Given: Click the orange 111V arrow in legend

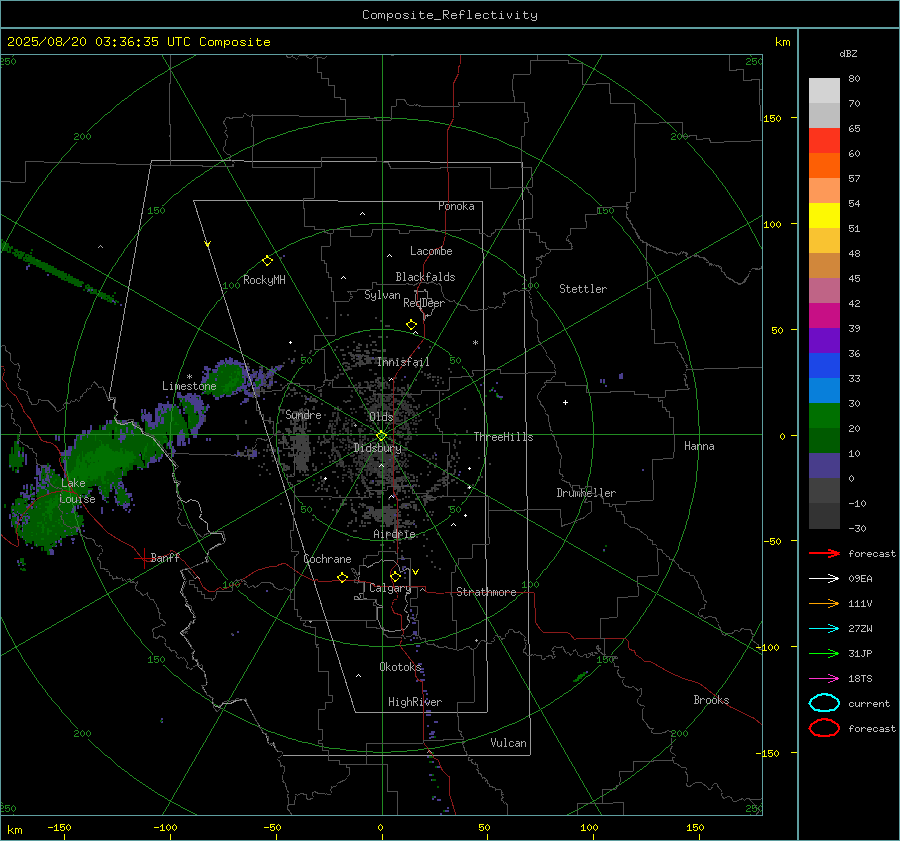Looking at the screenshot, I should 824,603.
